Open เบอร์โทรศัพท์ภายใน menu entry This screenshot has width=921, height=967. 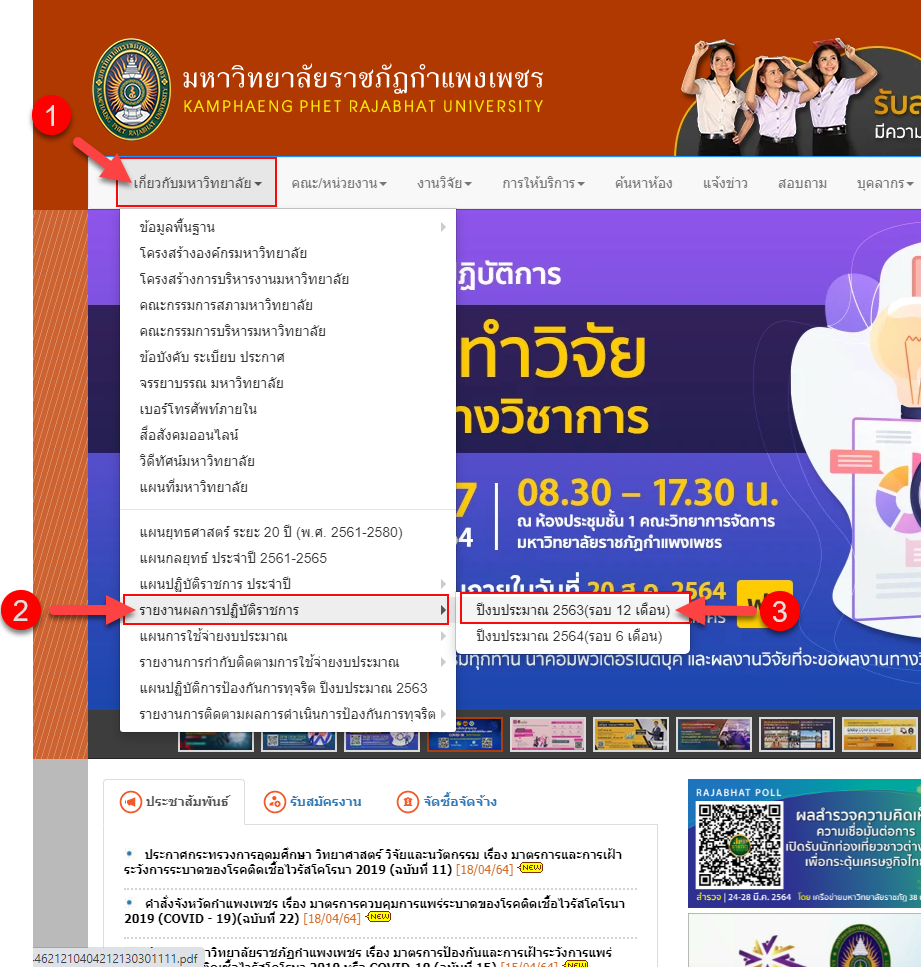point(288,409)
